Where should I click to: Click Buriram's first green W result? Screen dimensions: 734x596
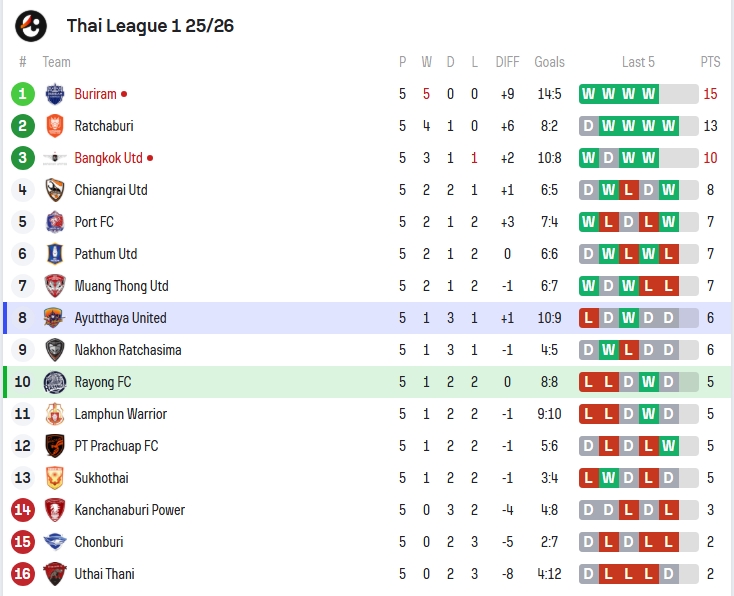(589, 94)
